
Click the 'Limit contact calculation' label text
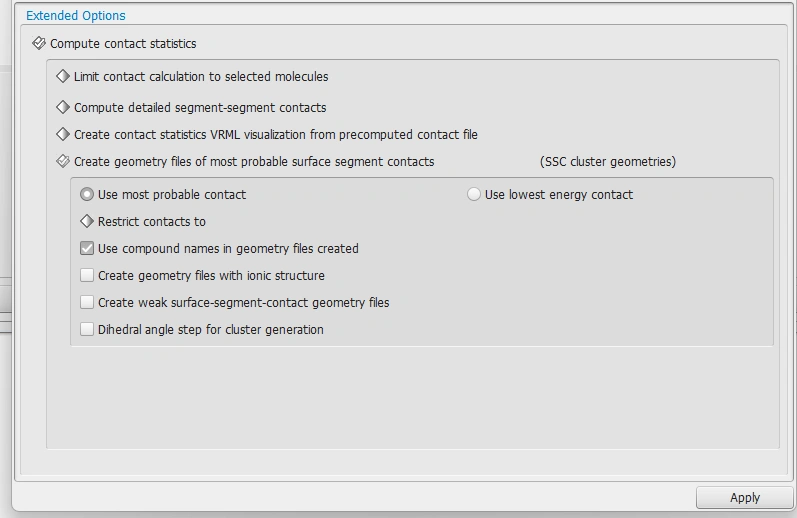coord(200,77)
